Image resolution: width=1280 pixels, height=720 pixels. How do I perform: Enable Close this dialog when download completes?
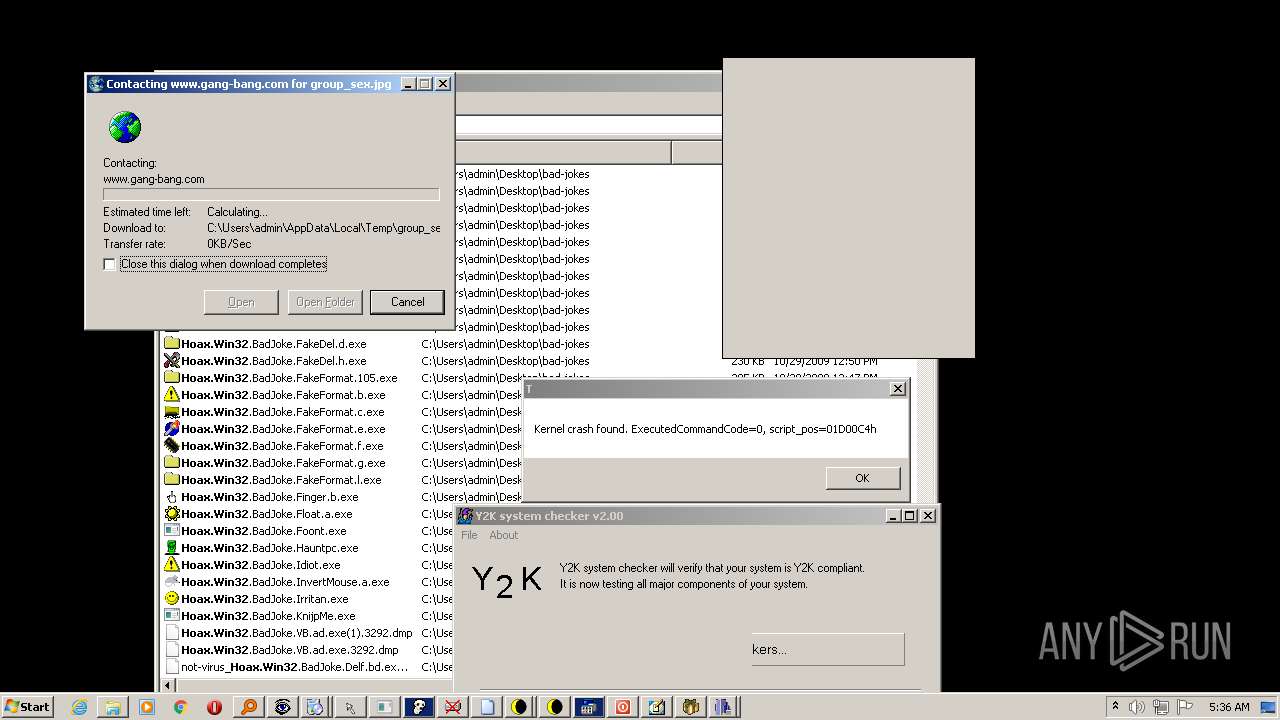point(110,264)
